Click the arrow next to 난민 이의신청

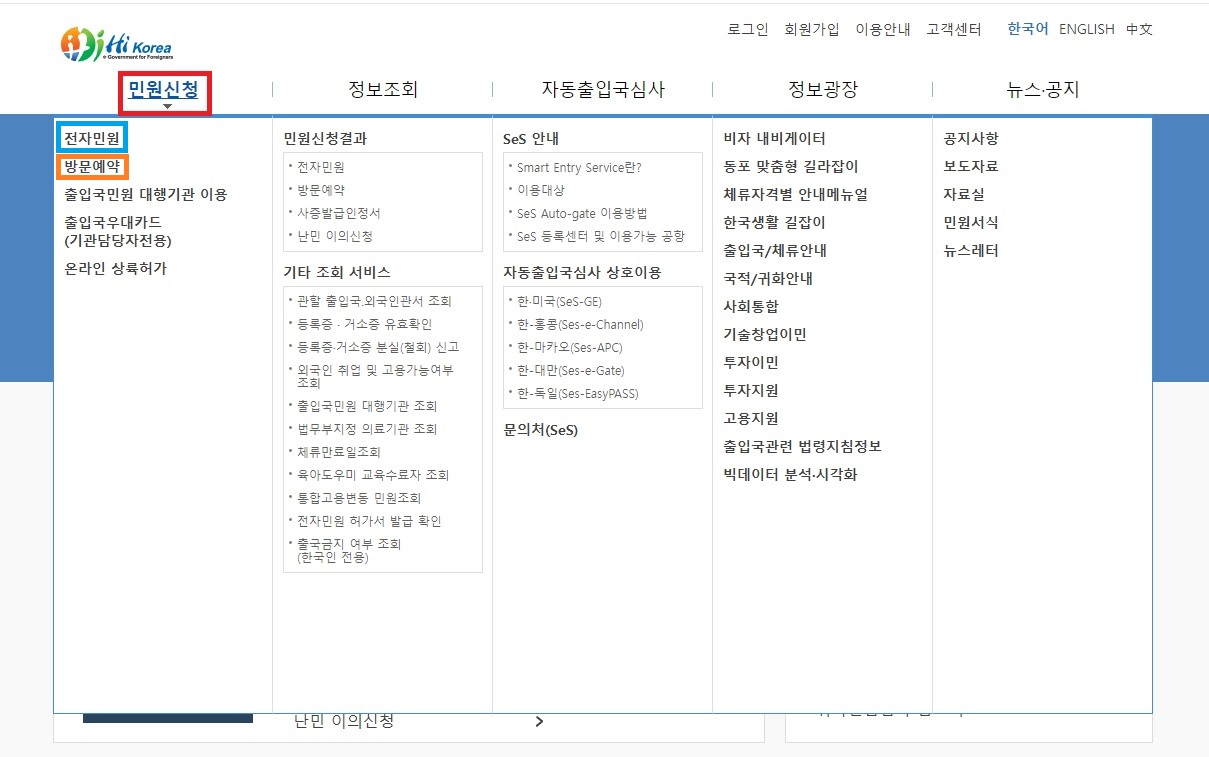tap(539, 721)
